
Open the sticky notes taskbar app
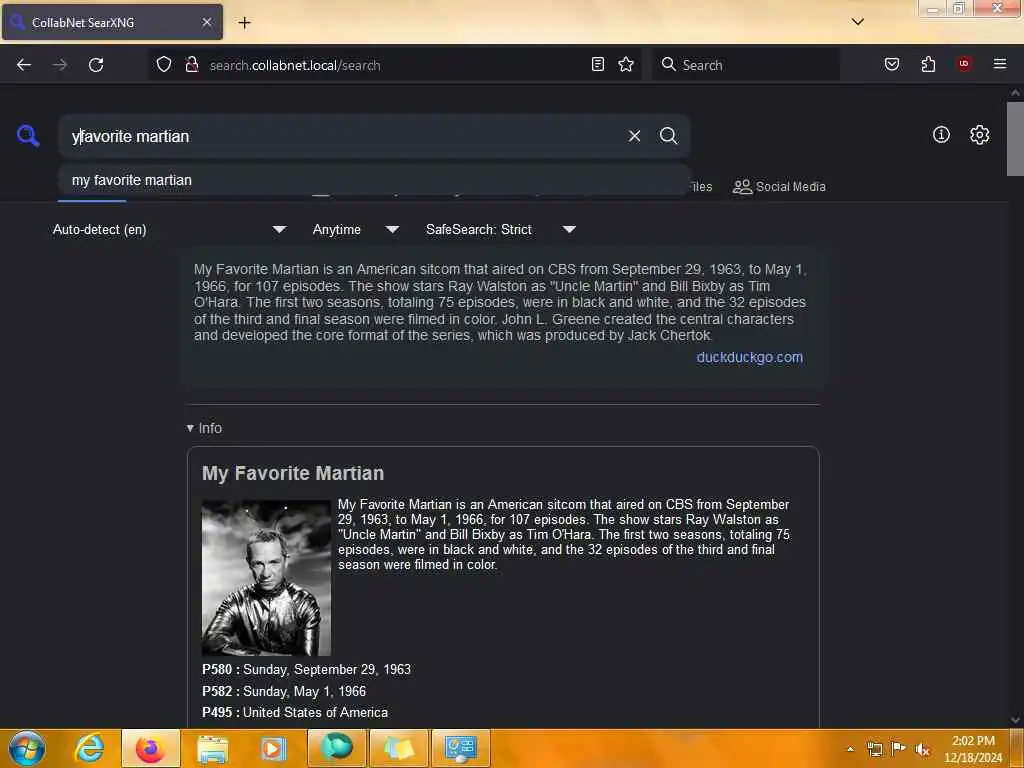point(398,748)
